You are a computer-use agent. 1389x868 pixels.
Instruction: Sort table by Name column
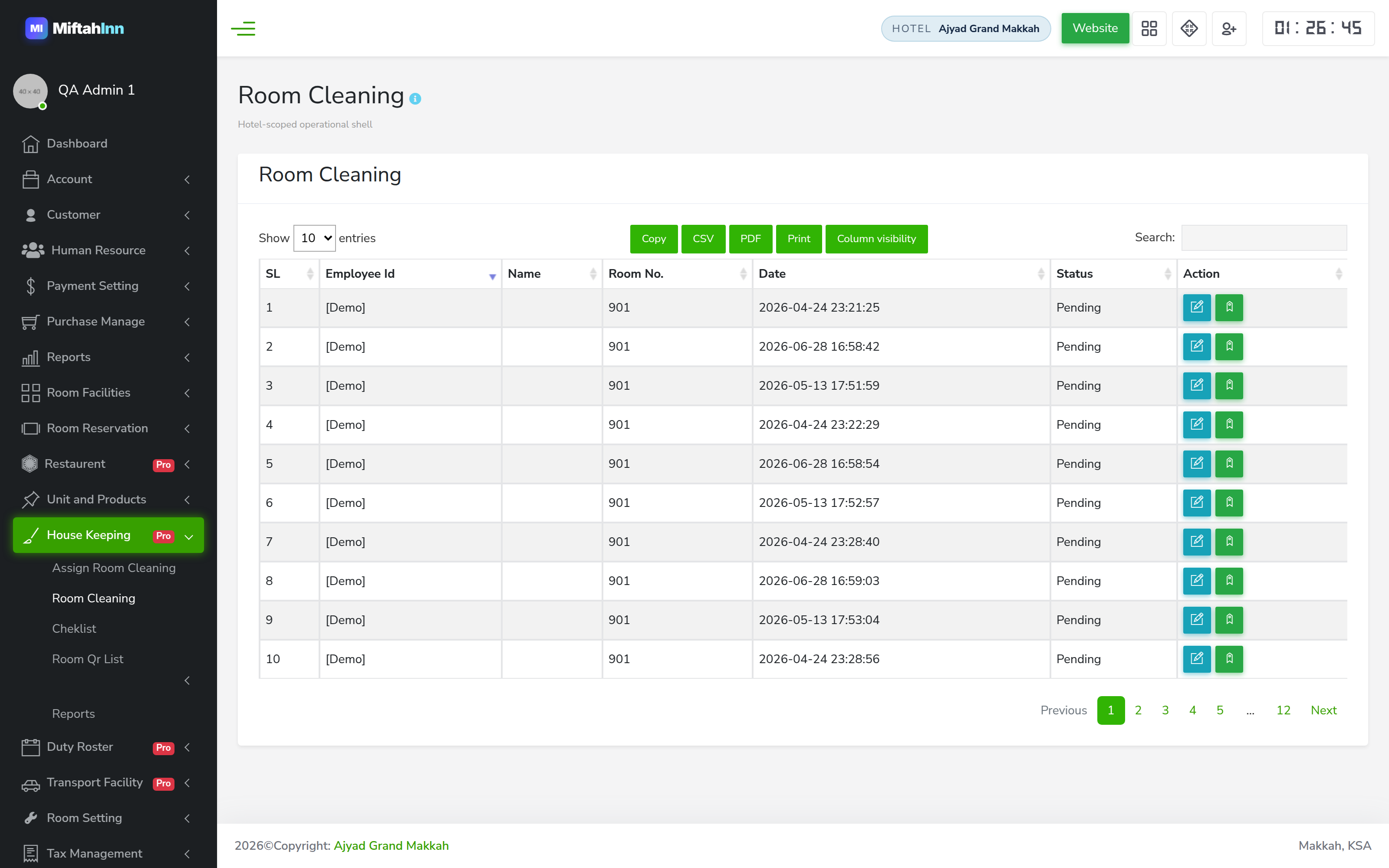552,274
